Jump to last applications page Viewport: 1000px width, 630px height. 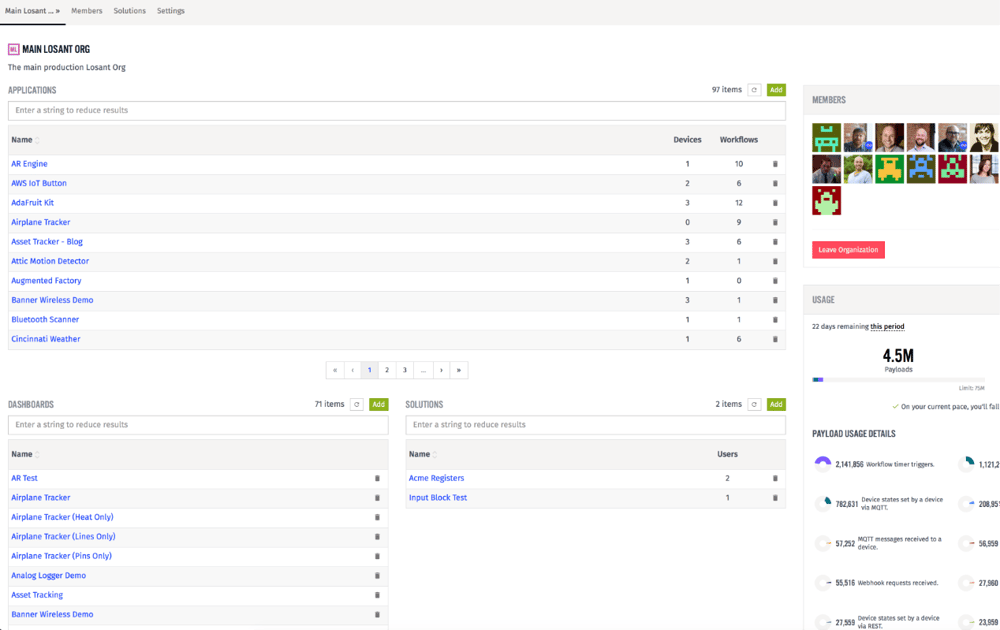tap(459, 370)
